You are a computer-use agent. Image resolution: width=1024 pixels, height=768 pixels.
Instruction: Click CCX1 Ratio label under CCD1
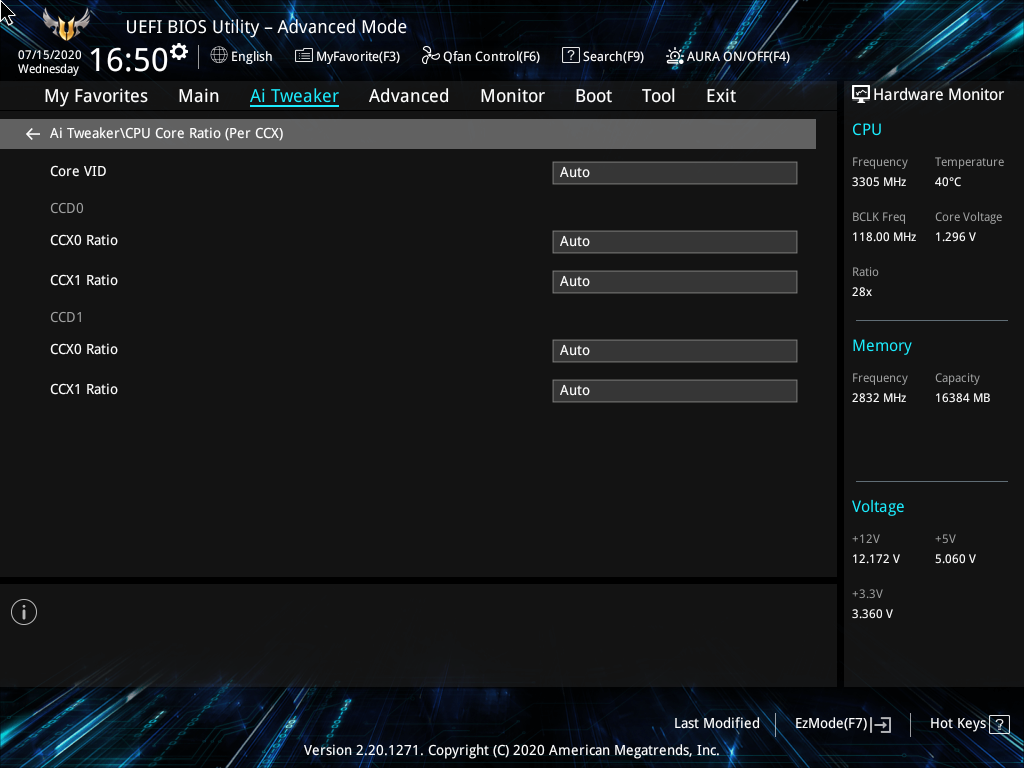pyautogui.click(x=84, y=389)
